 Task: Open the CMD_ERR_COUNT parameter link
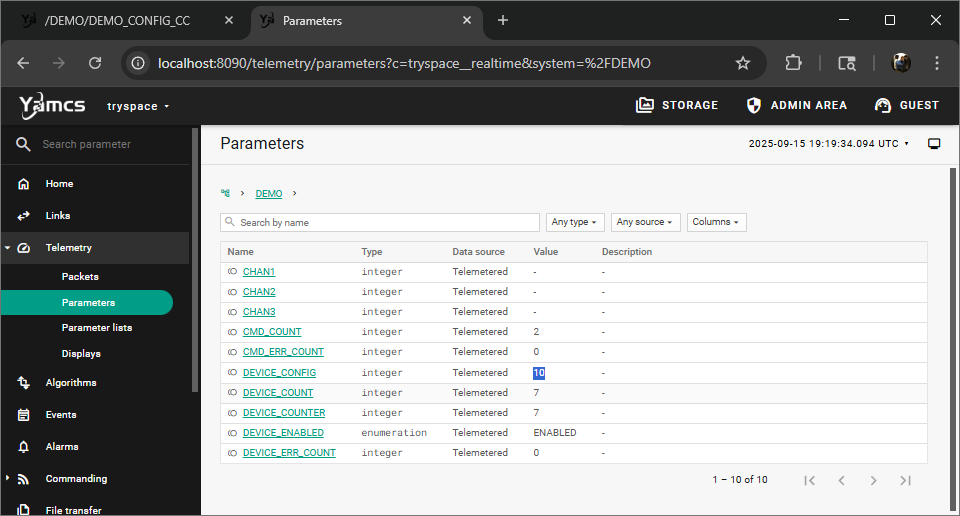click(x=283, y=352)
